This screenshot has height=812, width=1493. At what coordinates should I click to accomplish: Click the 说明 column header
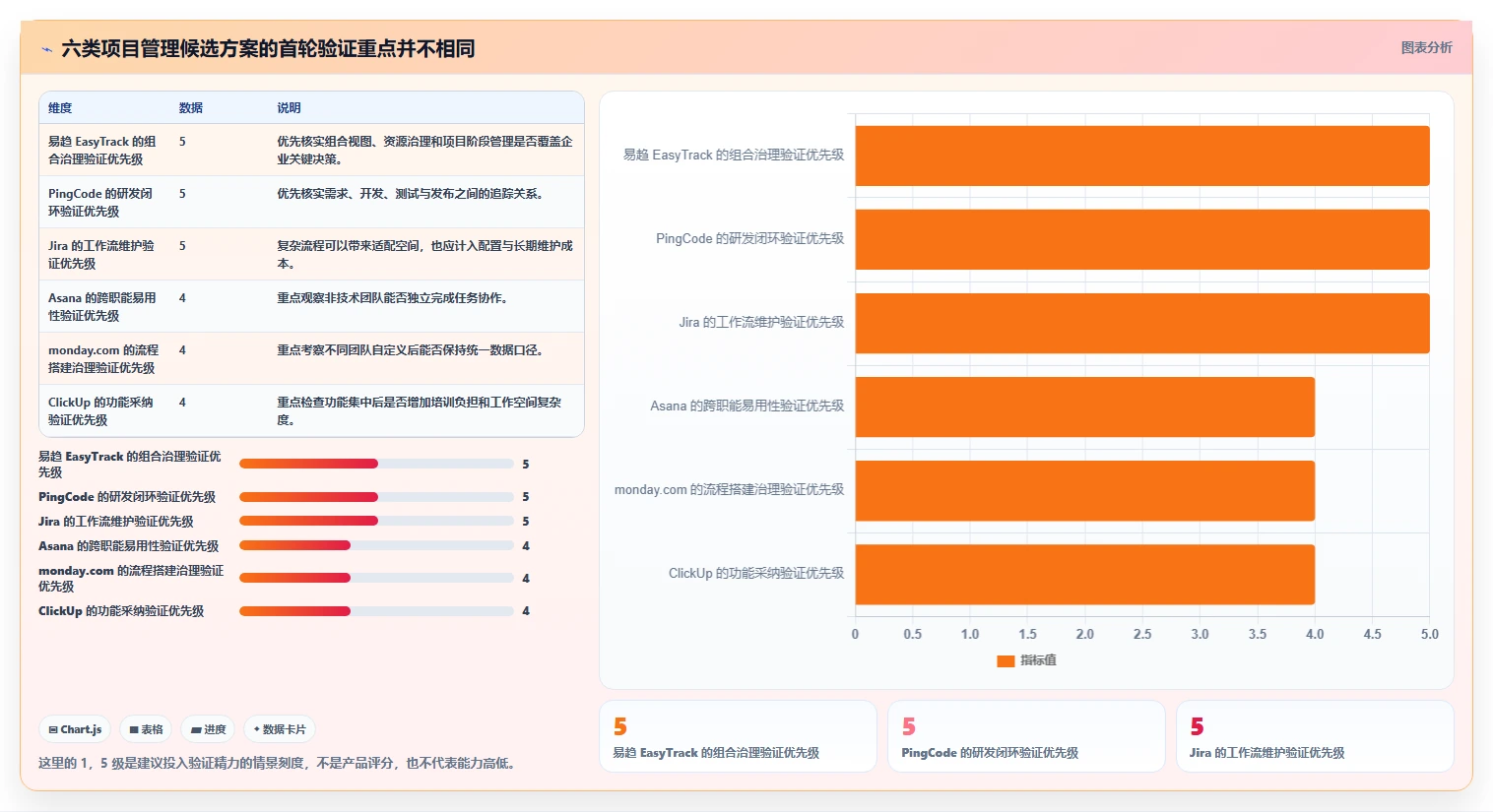click(x=289, y=108)
